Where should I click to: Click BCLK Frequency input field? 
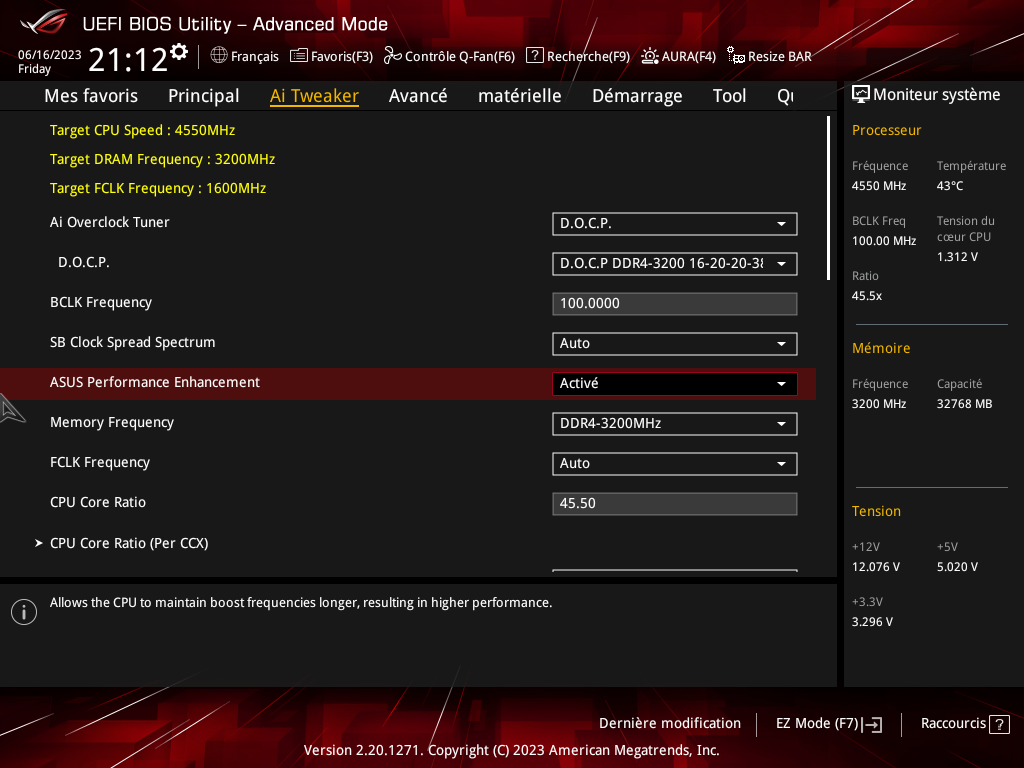675,304
